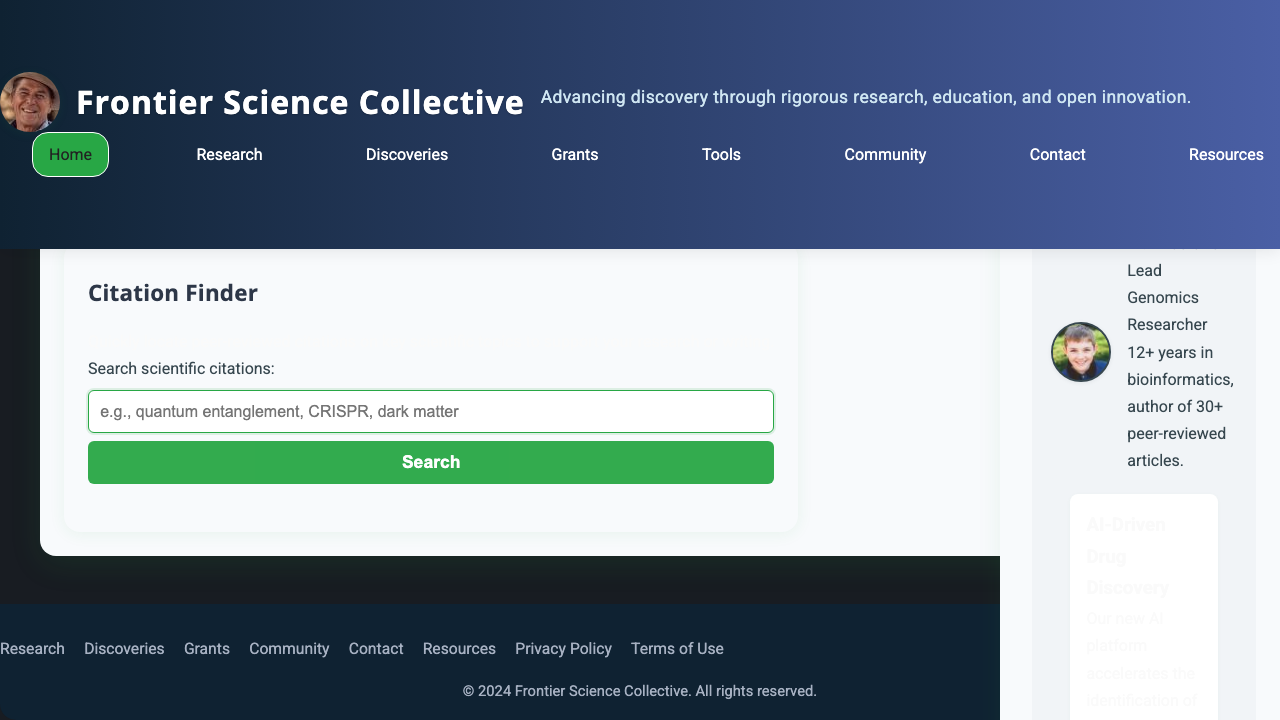Click the researcher's profile photo in sidebar

[x=1080, y=352]
